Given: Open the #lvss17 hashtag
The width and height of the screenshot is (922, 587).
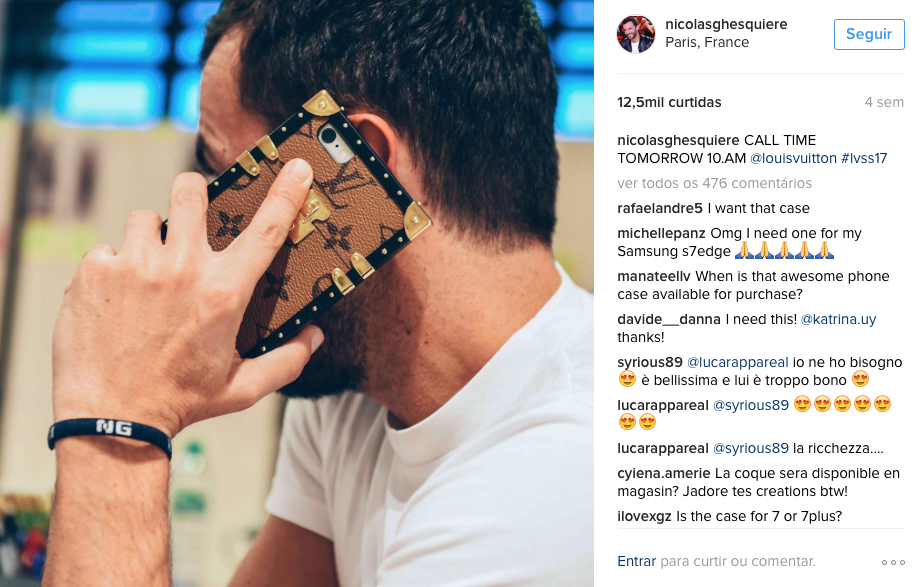Looking at the screenshot, I should tap(863, 158).
